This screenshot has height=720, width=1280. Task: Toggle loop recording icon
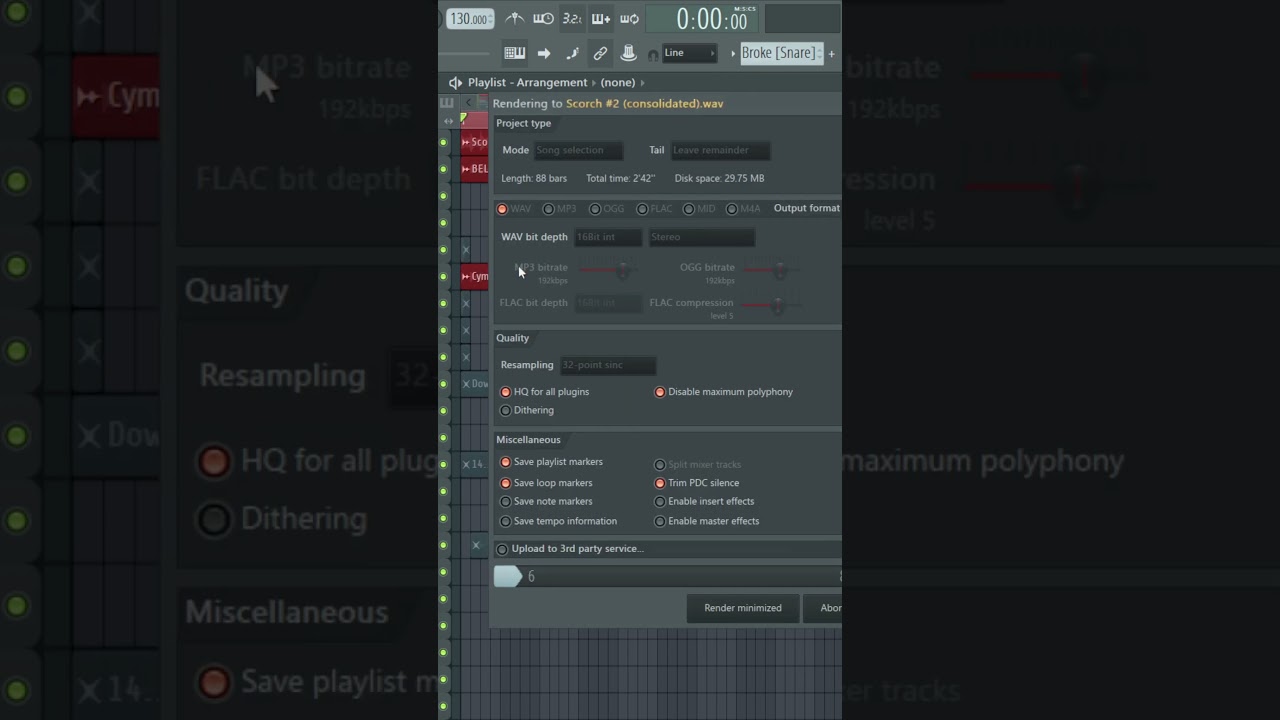click(x=630, y=18)
